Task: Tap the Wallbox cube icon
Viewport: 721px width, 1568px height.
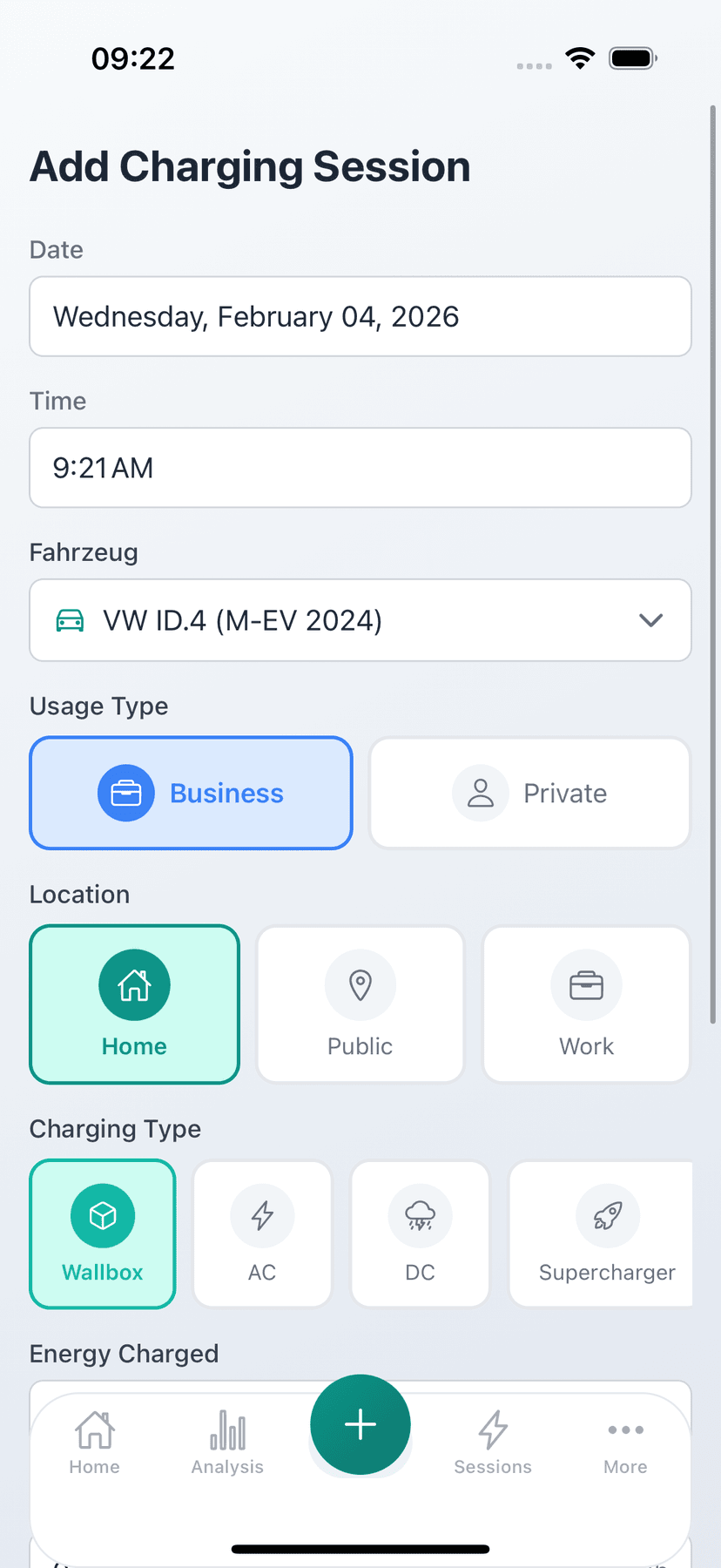Action: point(103,1215)
